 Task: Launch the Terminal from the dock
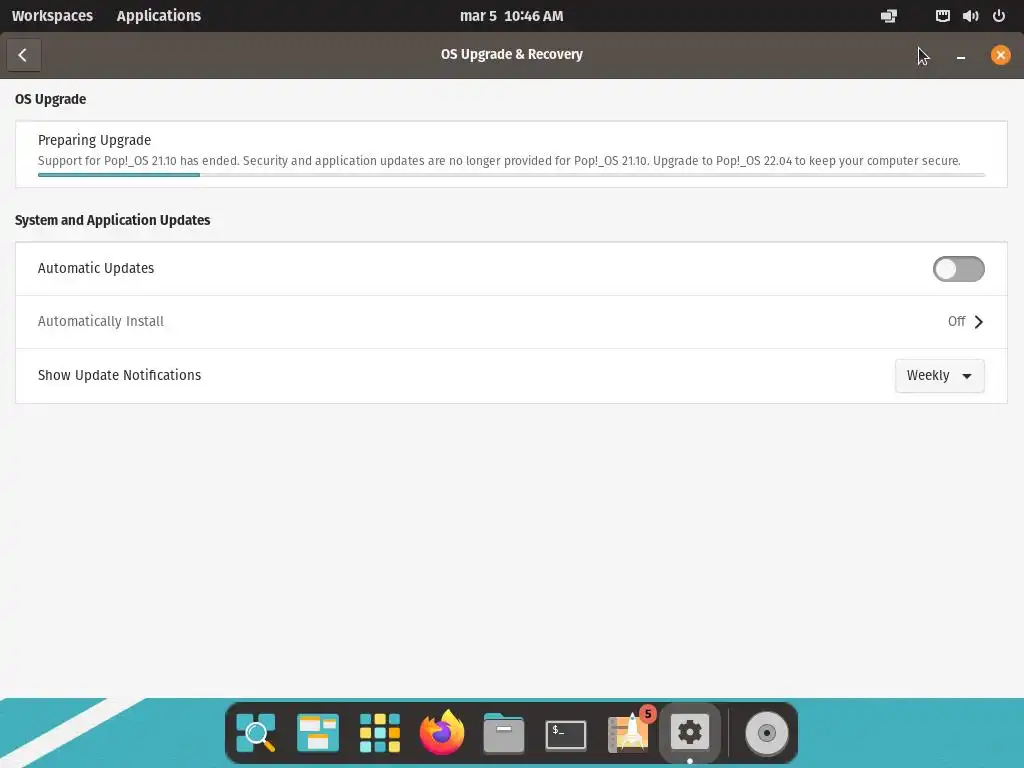[566, 735]
